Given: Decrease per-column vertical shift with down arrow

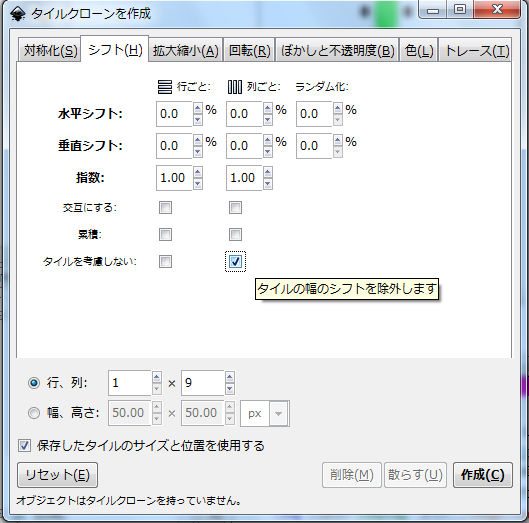Looking at the screenshot, I should (x=268, y=152).
